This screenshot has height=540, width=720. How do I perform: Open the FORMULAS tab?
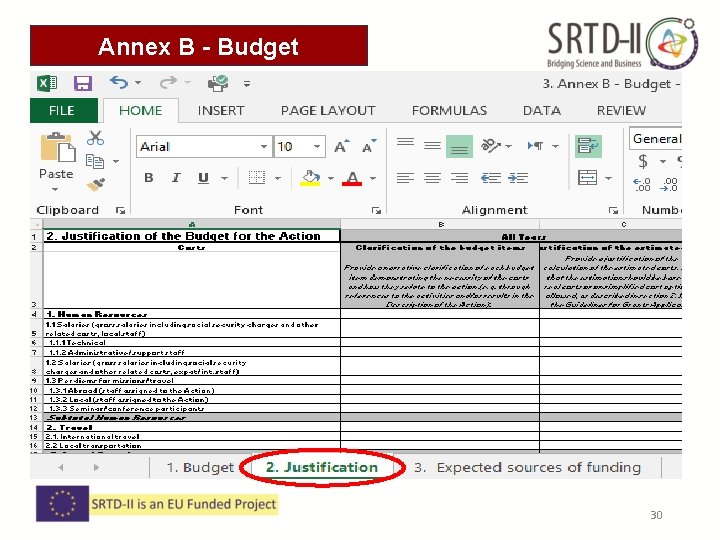click(449, 111)
